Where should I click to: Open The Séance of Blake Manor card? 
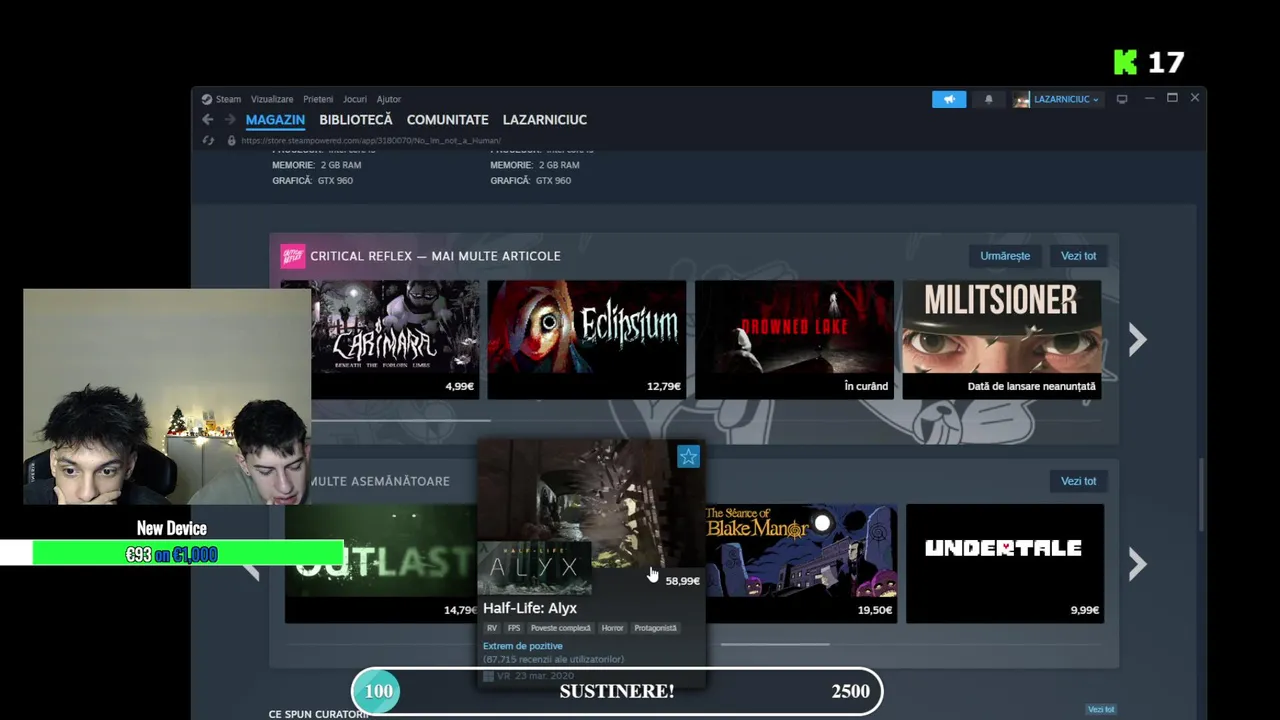pyautogui.click(x=801, y=563)
